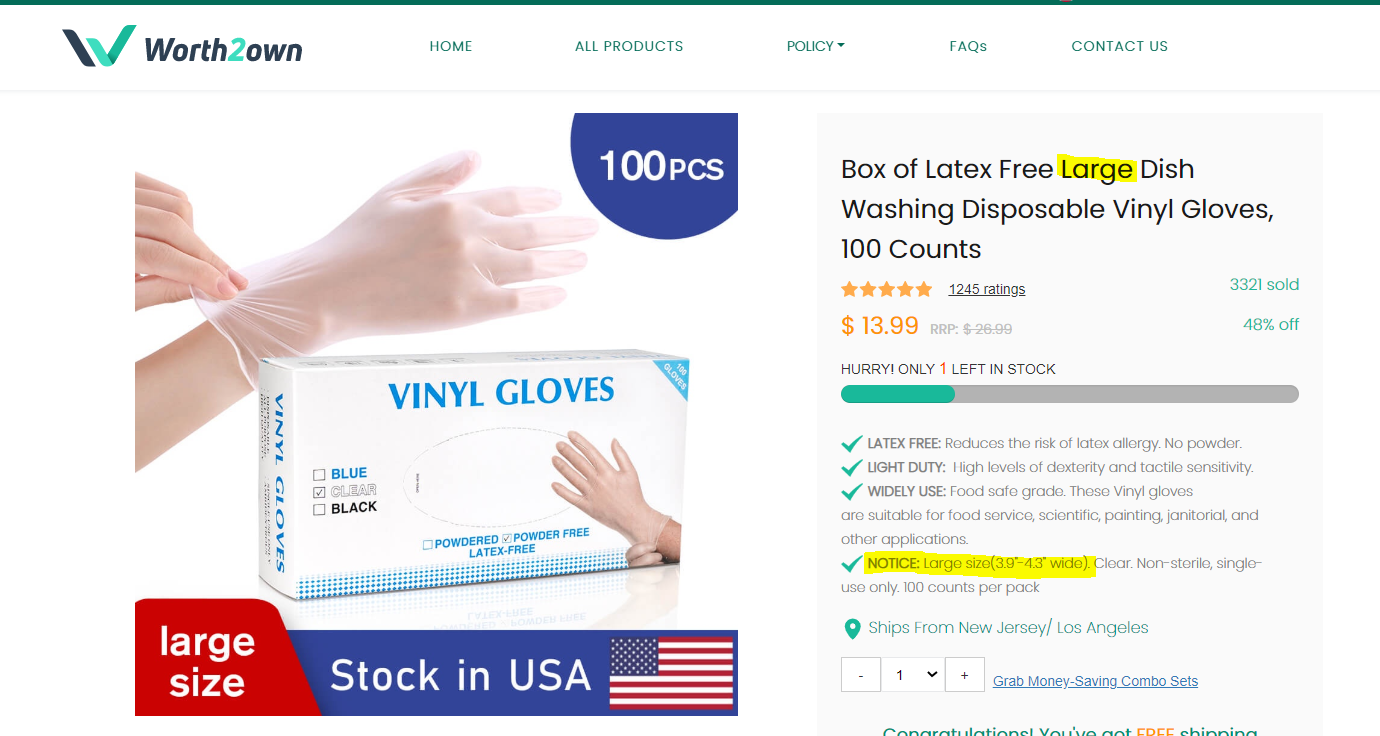
Task: Click the BLACK checkbox on the glove box
Action: [x=320, y=509]
